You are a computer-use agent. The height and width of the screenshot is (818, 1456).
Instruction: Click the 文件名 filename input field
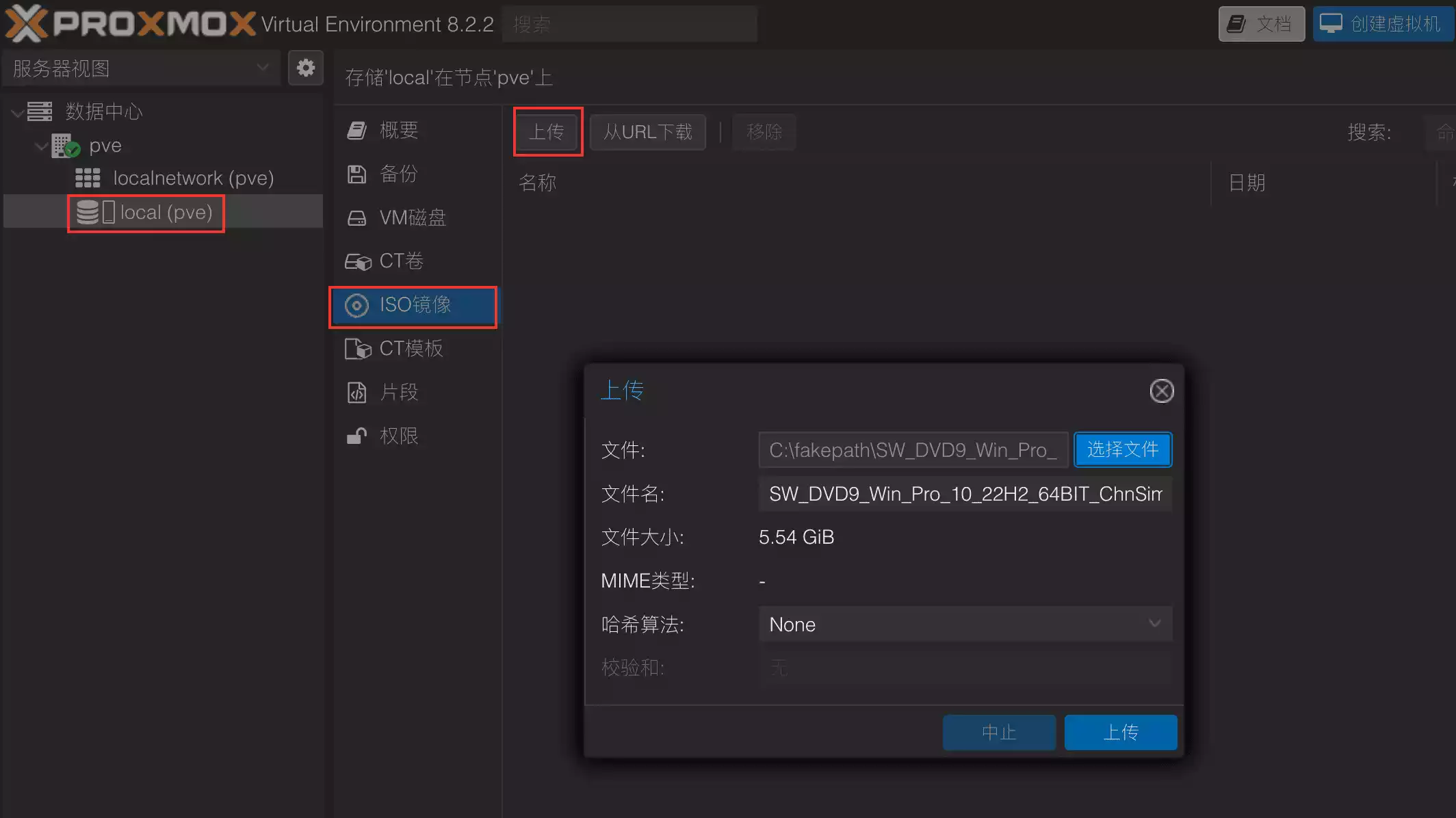pos(965,493)
